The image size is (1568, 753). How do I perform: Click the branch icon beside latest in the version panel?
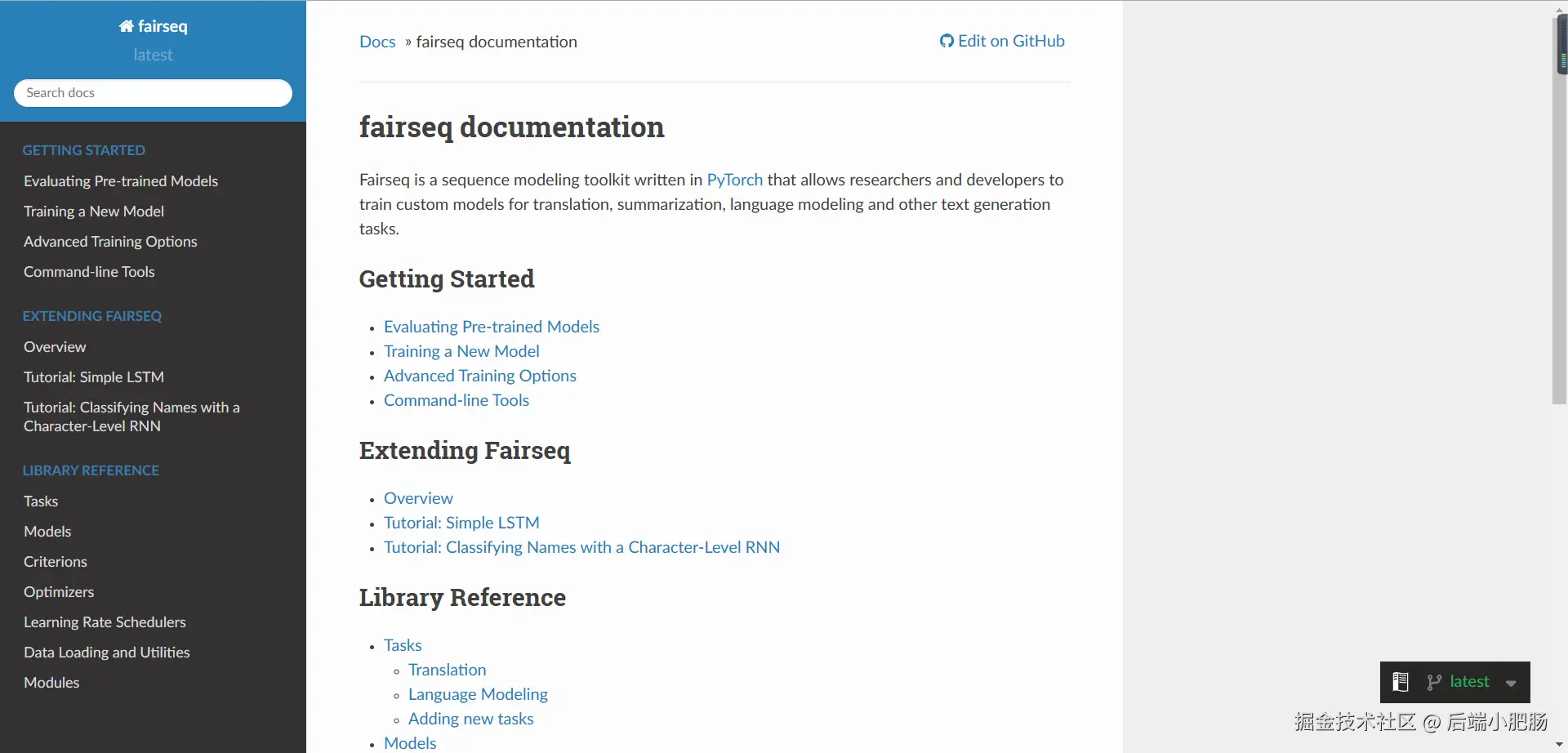(x=1434, y=682)
